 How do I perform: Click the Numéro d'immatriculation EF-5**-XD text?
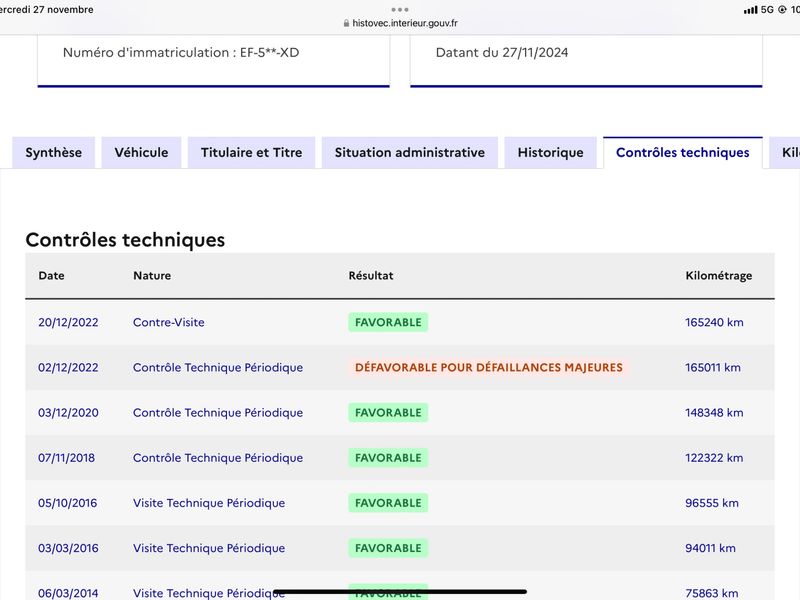[181, 53]
